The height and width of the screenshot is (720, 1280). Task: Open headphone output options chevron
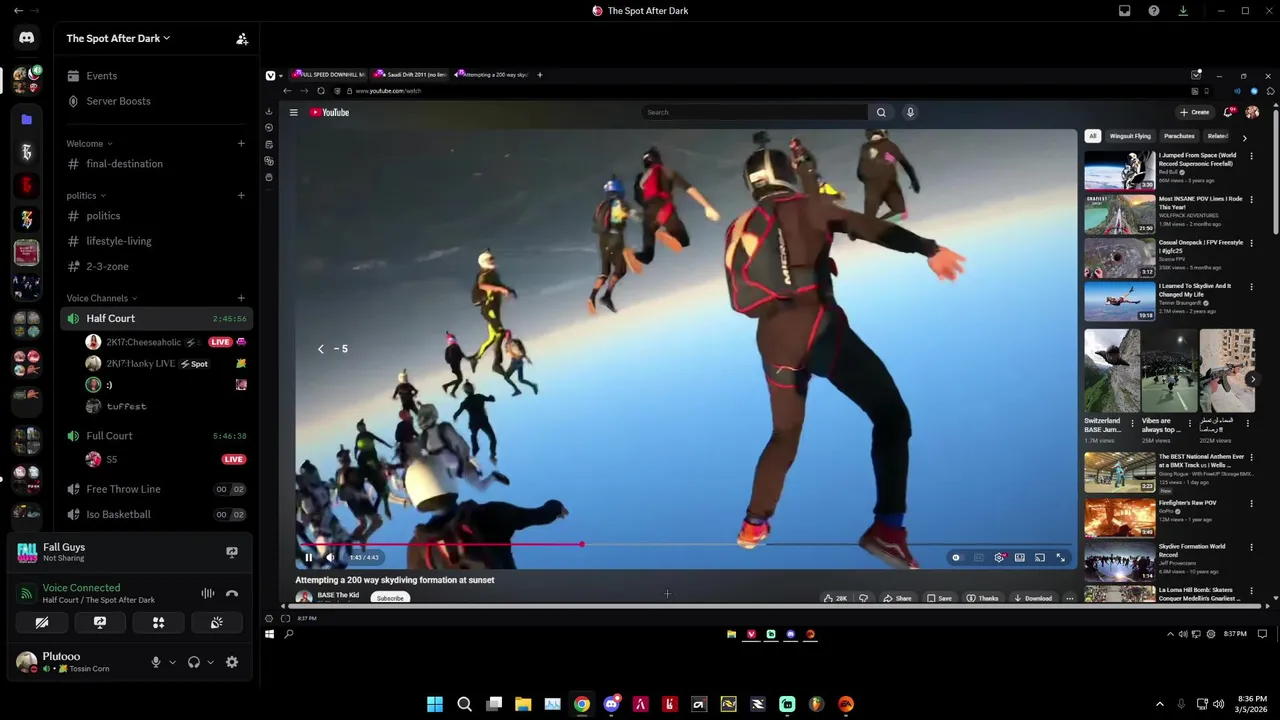point(210,662)
